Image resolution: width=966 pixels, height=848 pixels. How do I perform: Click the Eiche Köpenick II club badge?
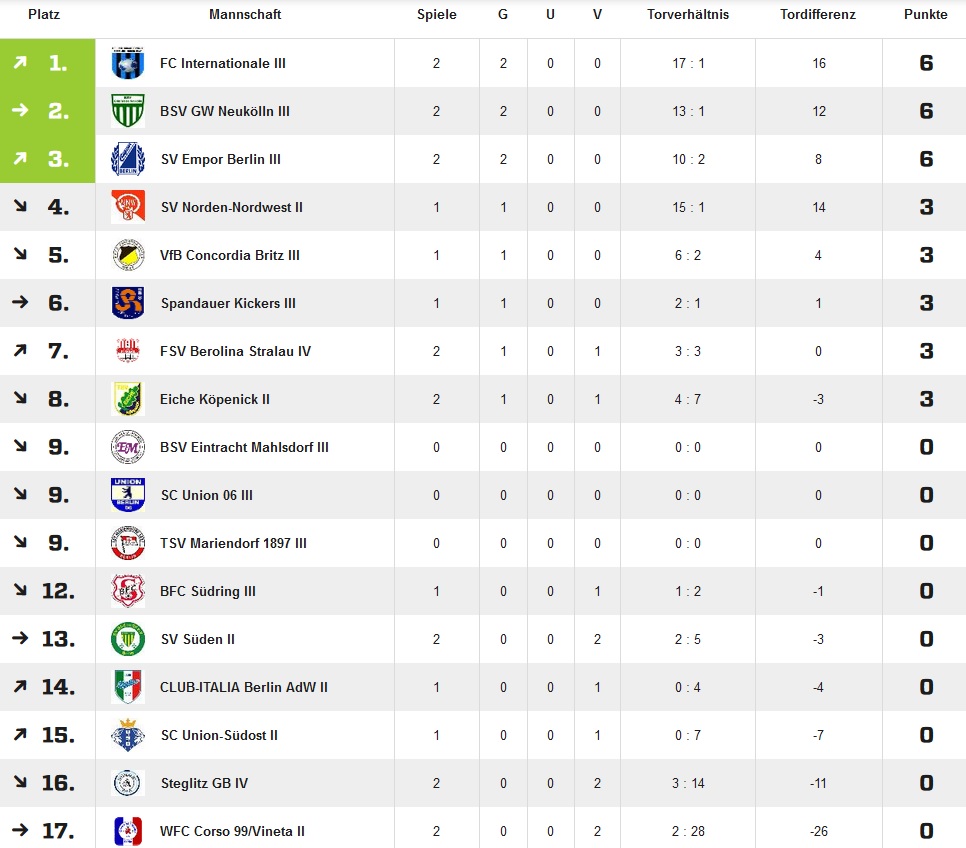pyautogui.click(x=128, y=398)
